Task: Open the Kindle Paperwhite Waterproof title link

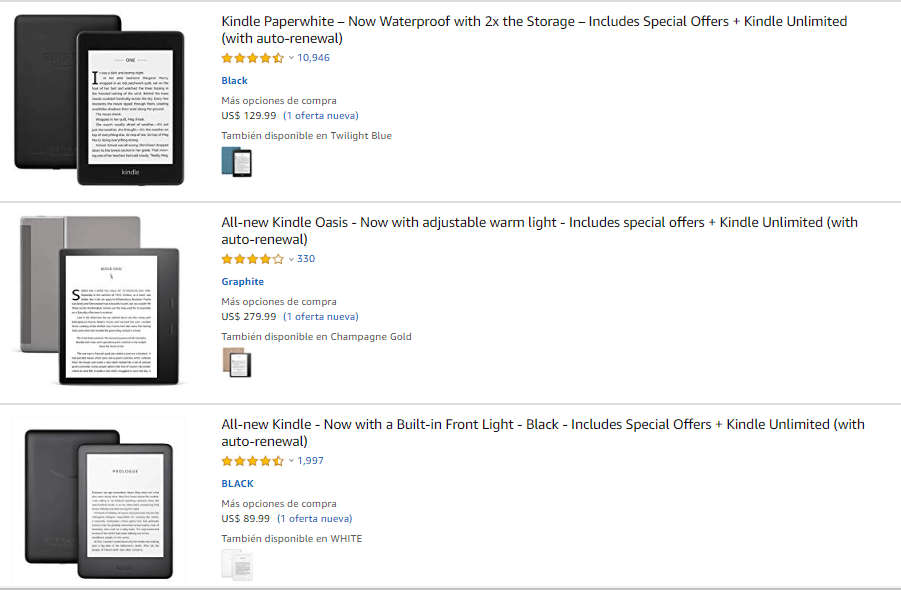Action: [534, 30]
